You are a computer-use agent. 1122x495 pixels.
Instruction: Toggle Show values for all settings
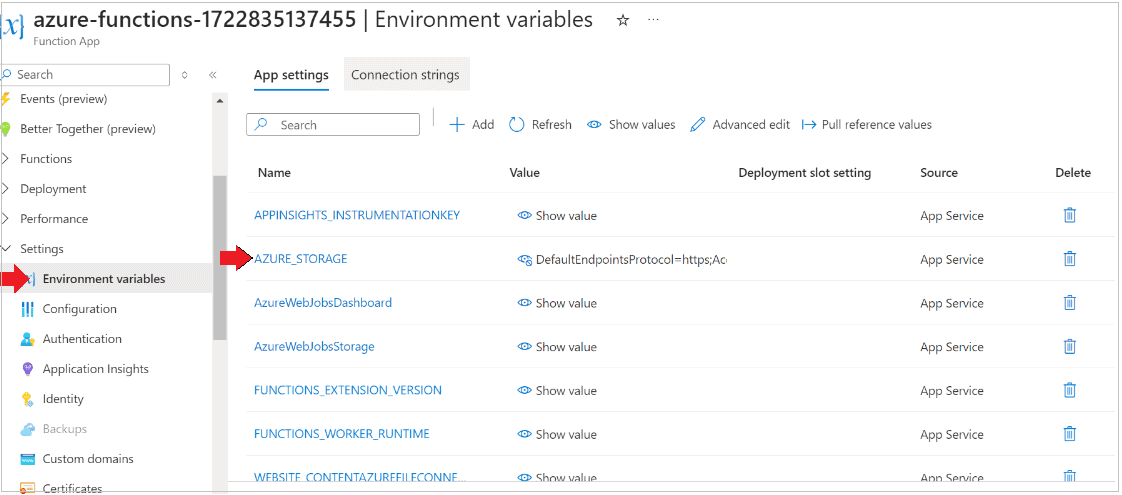pyautogui.click(x=631, y=124)
